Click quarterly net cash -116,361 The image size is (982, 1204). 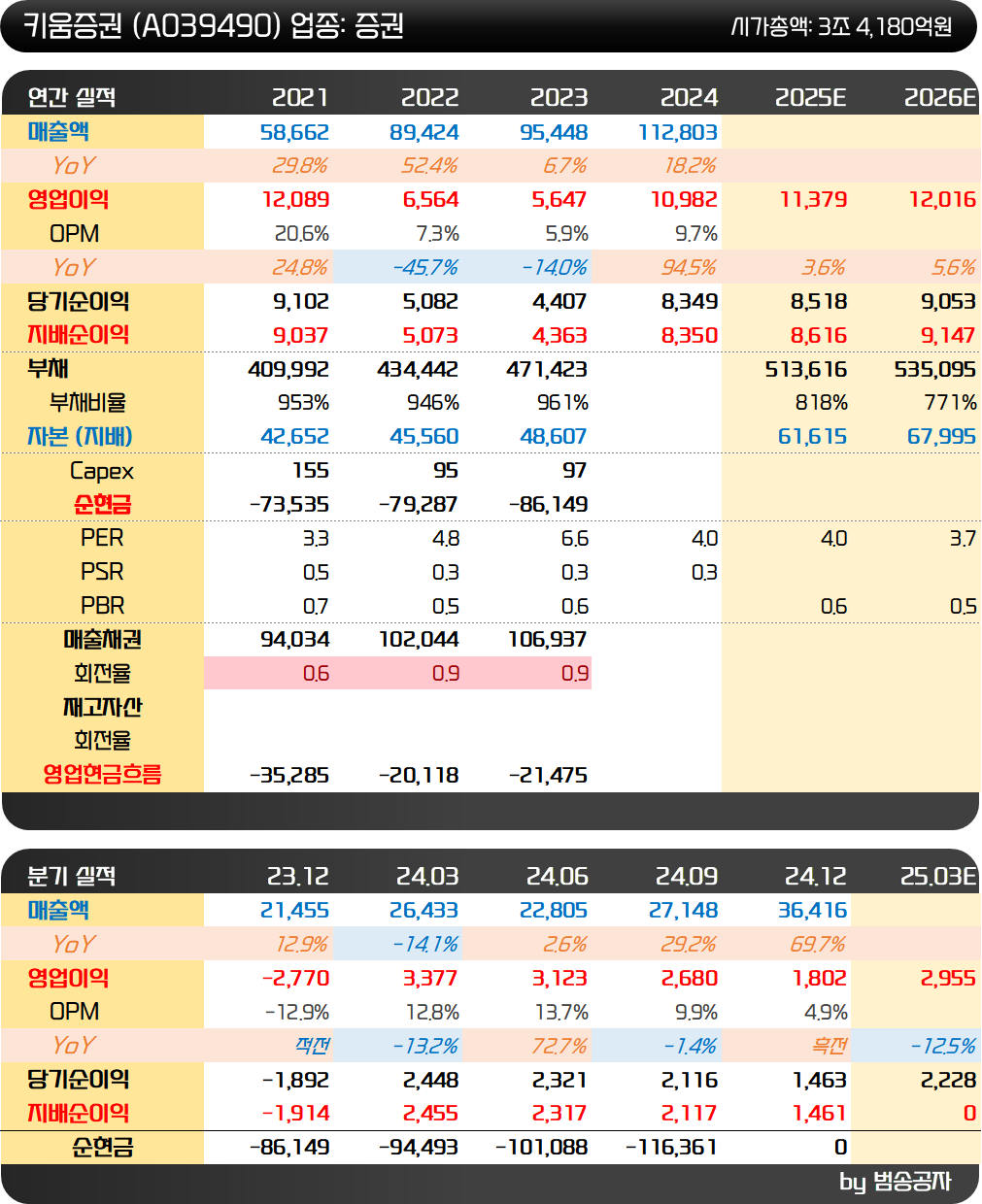coord(671,1147)
